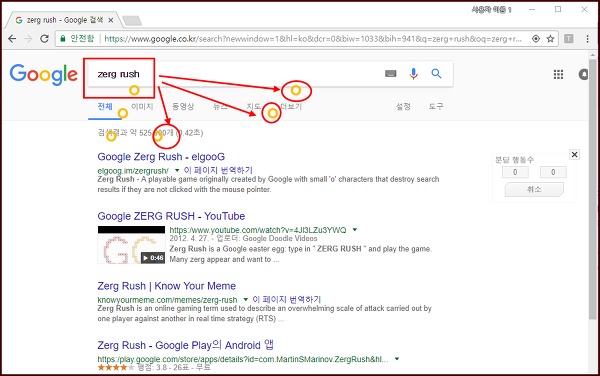Click the green secure padlock icon
Image resolution: width=600 pixels, height=376 pixels.
click(63, 38)
